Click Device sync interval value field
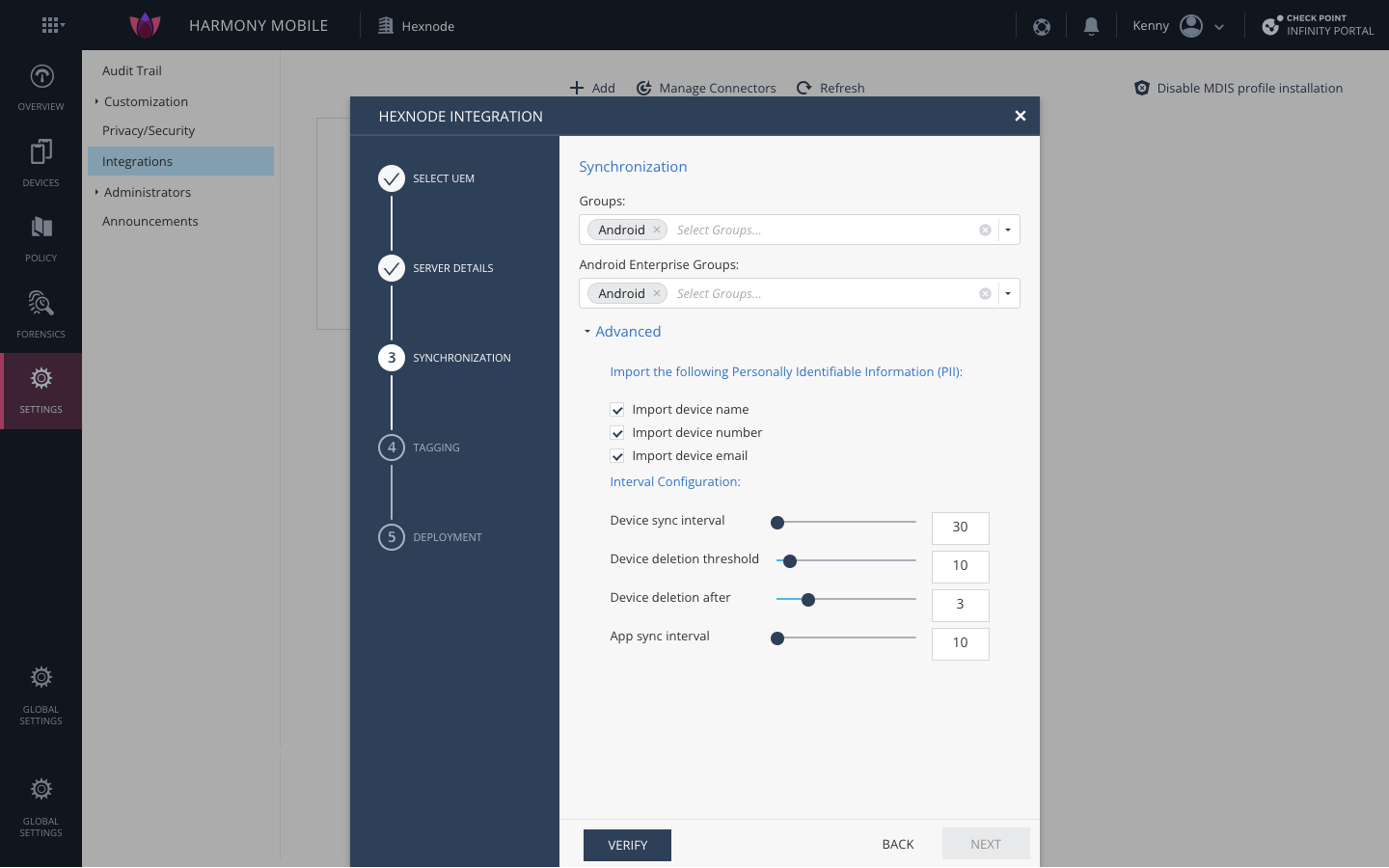The height and width of the screenshot is (868, 1389). tap(961, 528)
